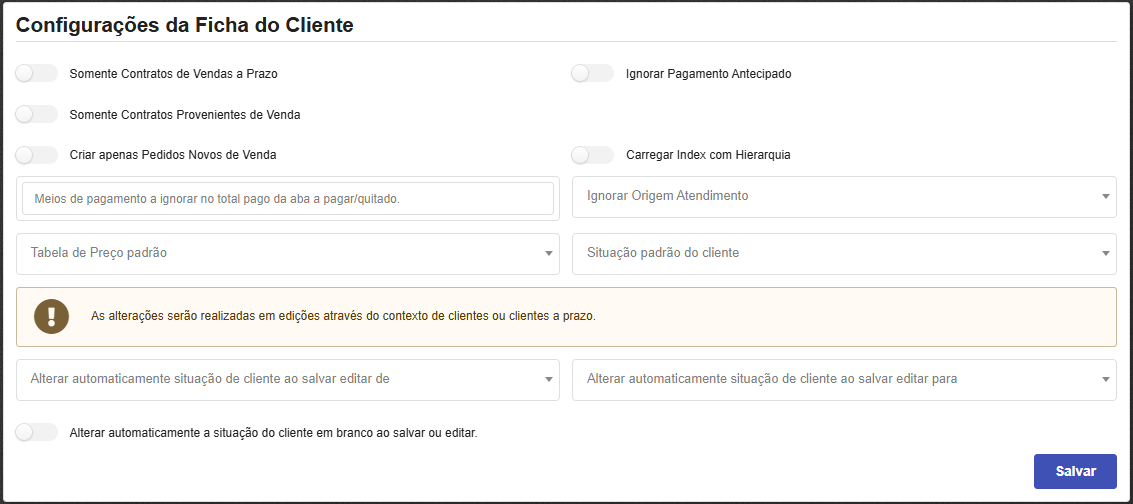This screenshot has width=1133, height=504.
Task: Enable the Carregar Index com Hierarquia switch
Action: pos(592,155)
